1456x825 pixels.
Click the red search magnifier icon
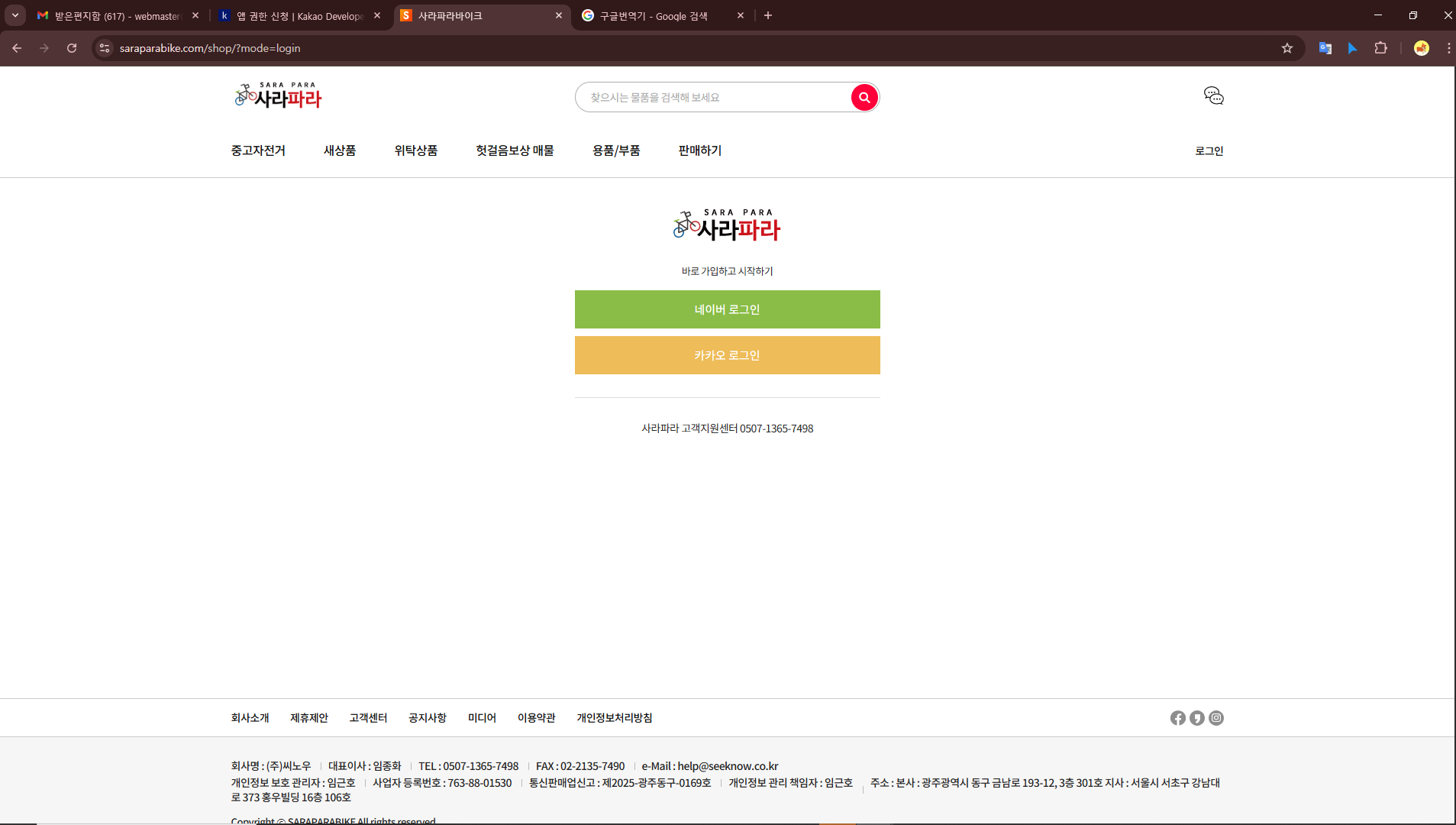click(x=864, y=98)
